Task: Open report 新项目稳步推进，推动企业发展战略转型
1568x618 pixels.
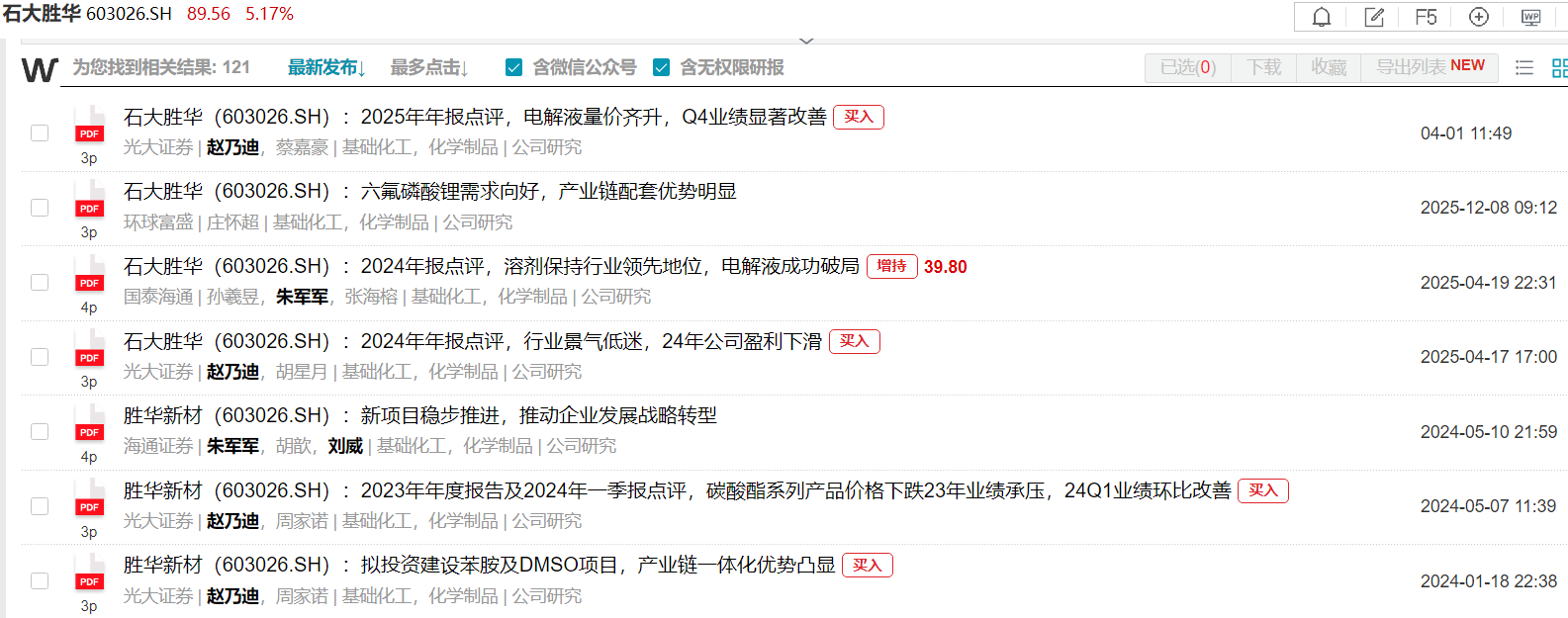Action: coord(420,415)
